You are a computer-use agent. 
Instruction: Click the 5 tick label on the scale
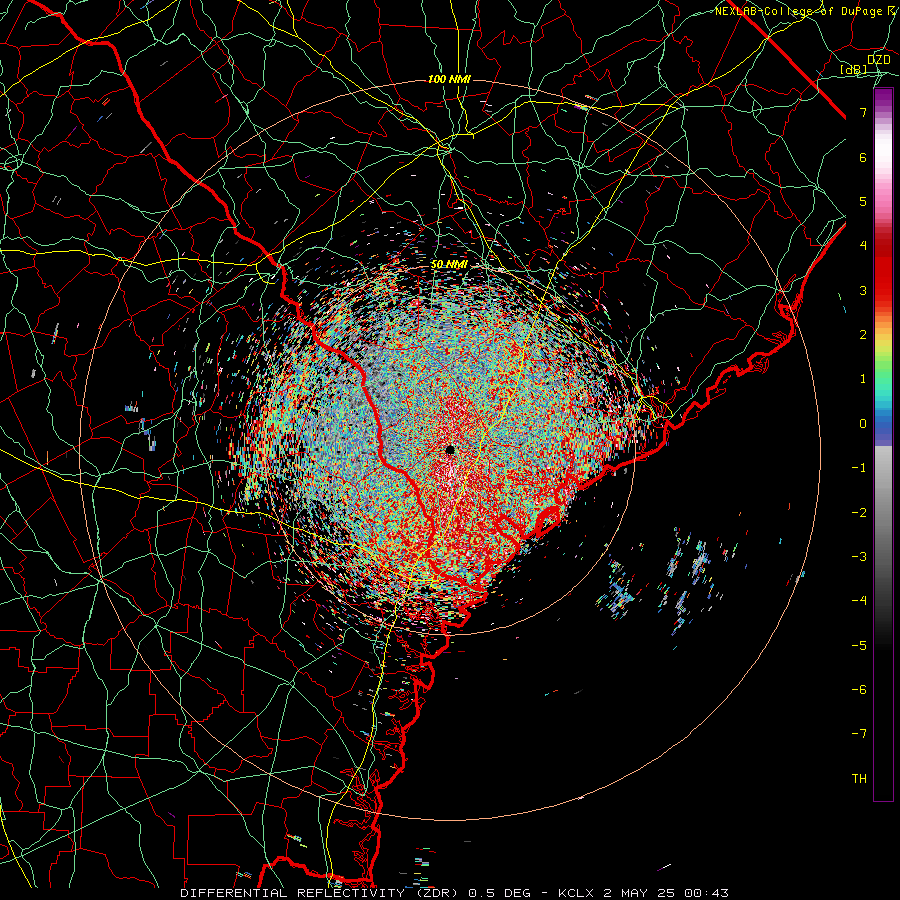pyautogui.click(x=863, y=201)
